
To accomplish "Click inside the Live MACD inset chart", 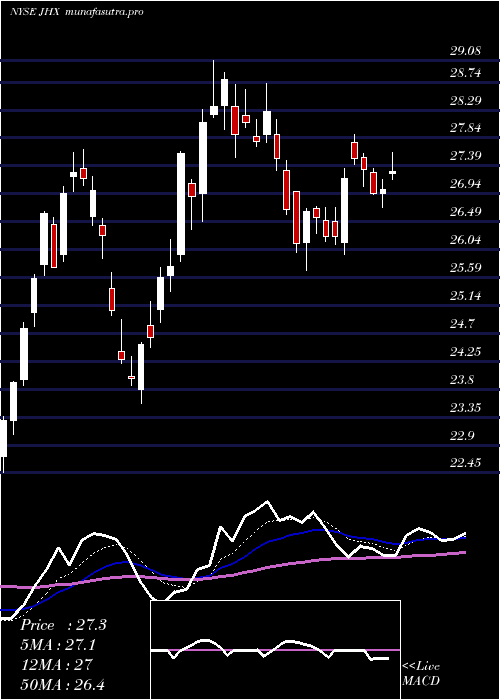I will (275, 650).
